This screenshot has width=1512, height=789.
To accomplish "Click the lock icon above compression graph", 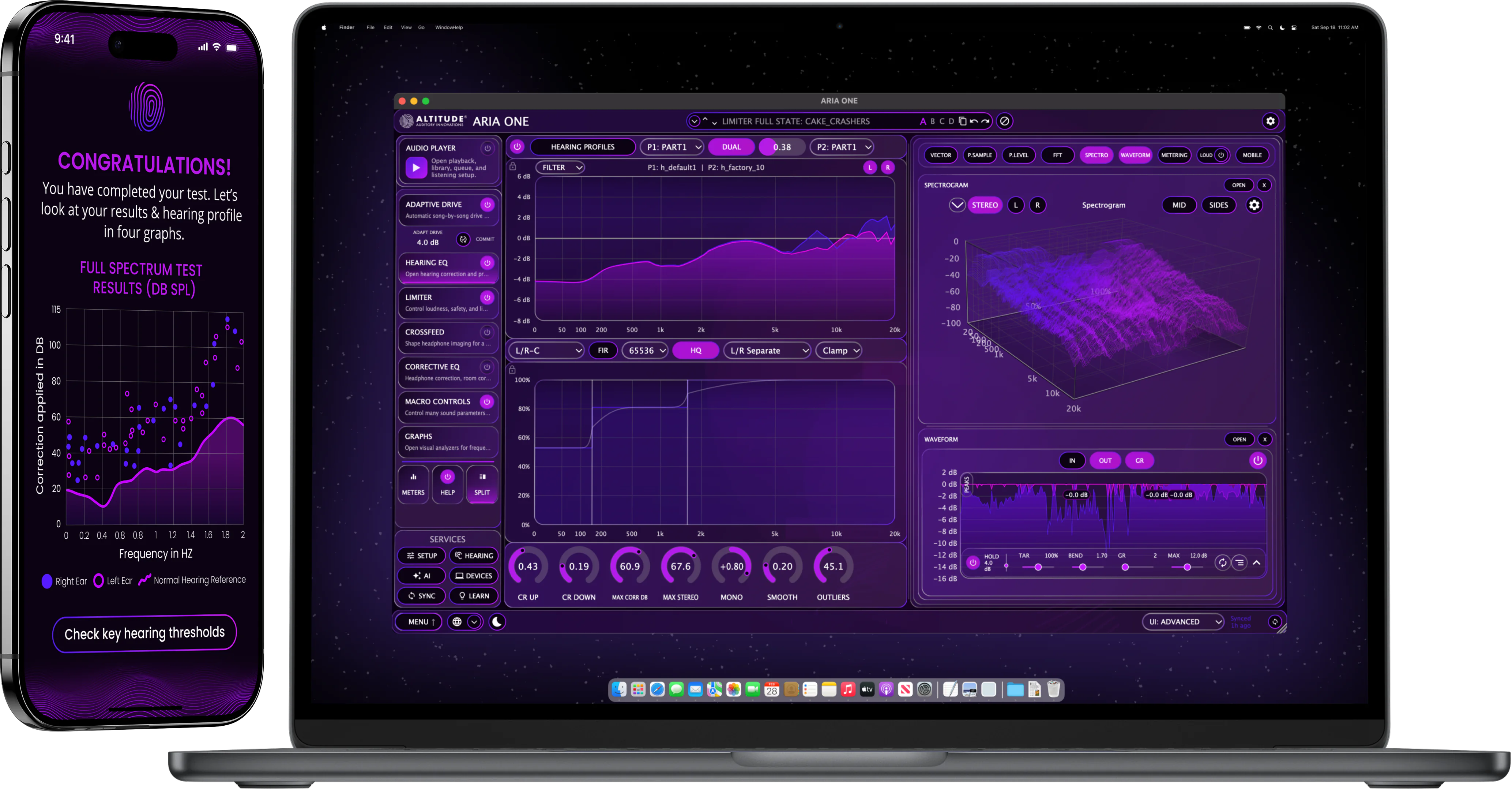I will pyautogui.click(x=512, y=370).
